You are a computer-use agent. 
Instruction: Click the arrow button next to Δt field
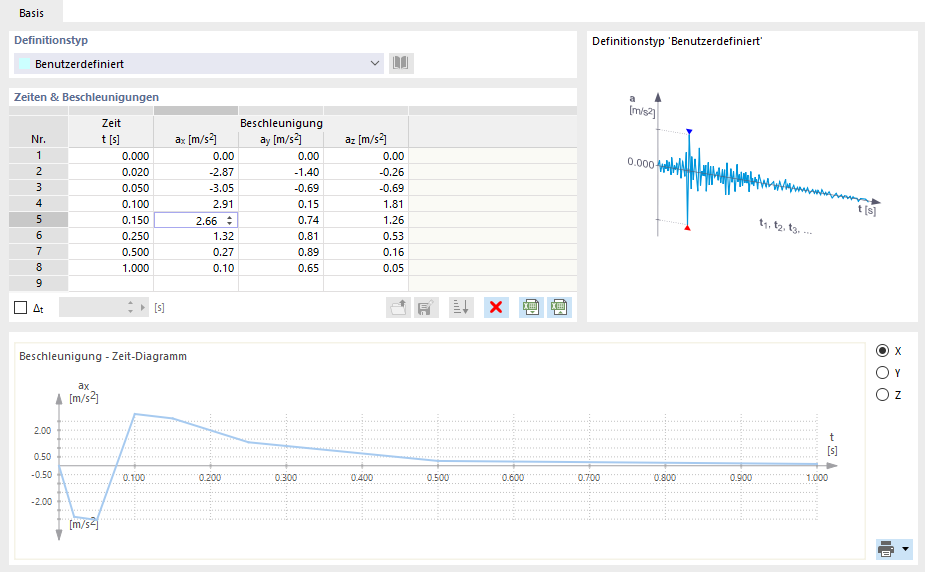click(143, 307)
